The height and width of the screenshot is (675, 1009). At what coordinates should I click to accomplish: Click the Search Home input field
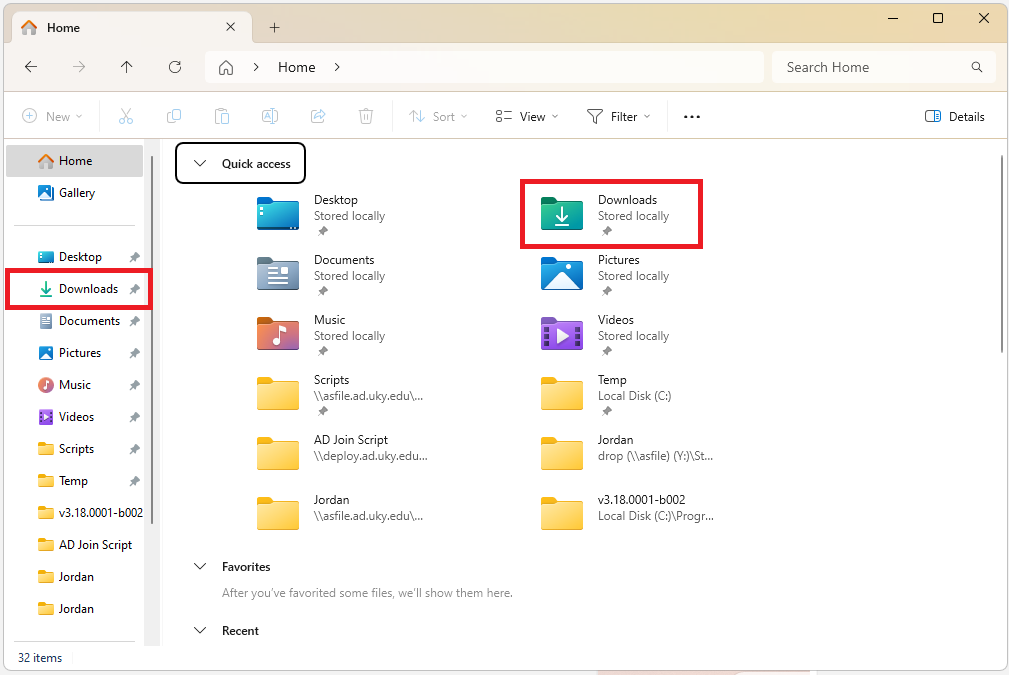point(870,67)
